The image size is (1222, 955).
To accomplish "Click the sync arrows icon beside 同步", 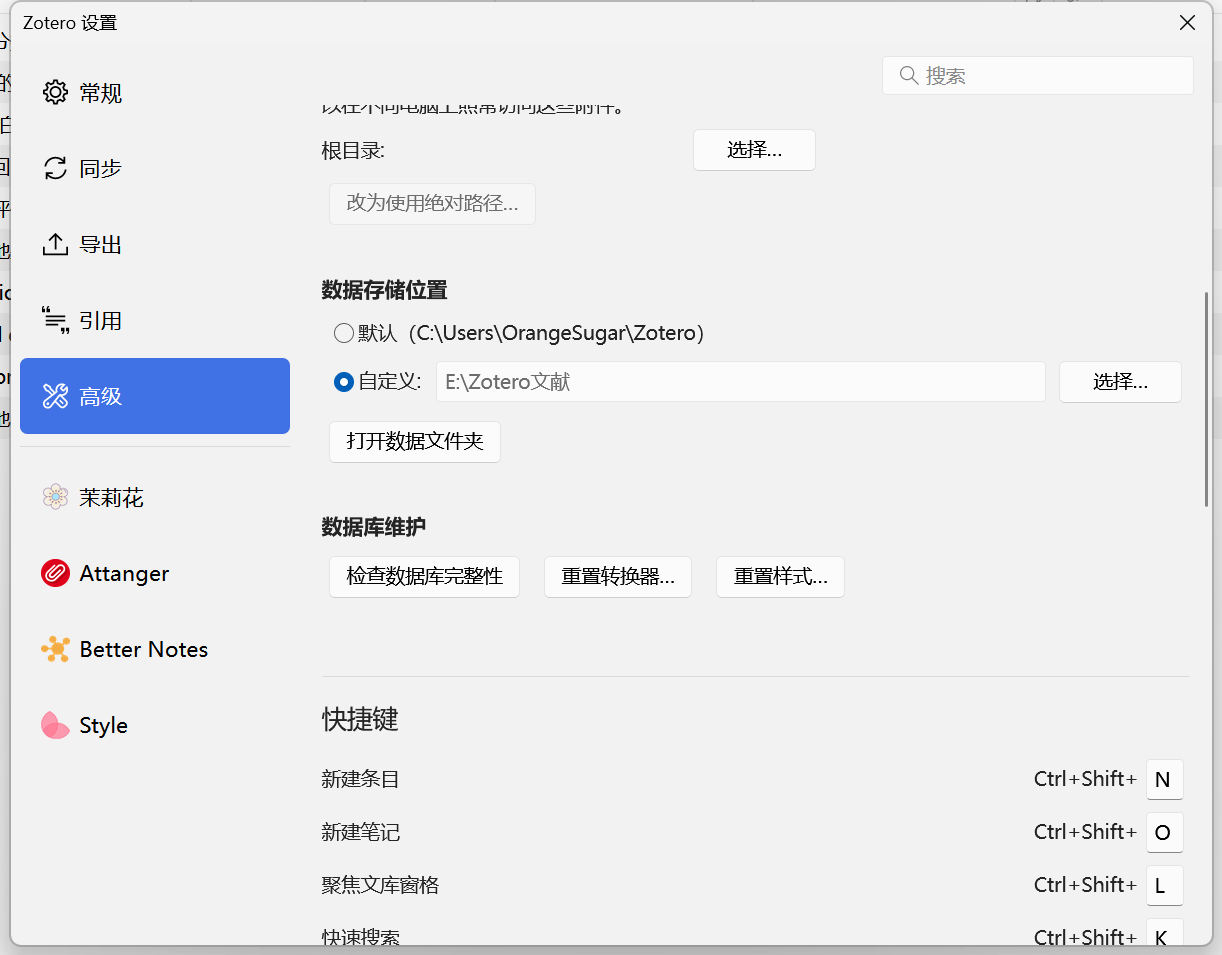I will click(x=55, y=169).
